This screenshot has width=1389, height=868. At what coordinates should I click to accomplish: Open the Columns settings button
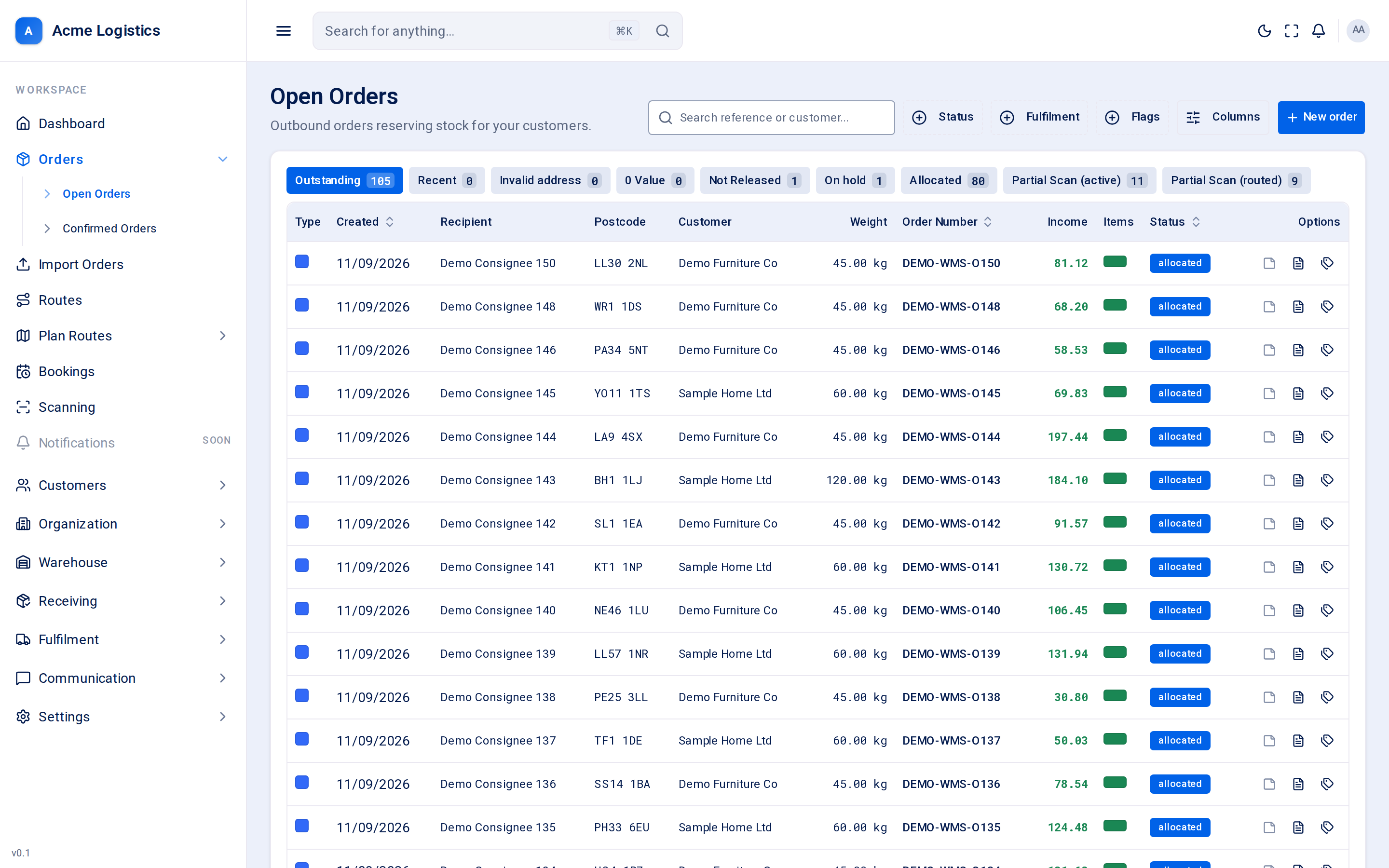tap(1223, 117)
